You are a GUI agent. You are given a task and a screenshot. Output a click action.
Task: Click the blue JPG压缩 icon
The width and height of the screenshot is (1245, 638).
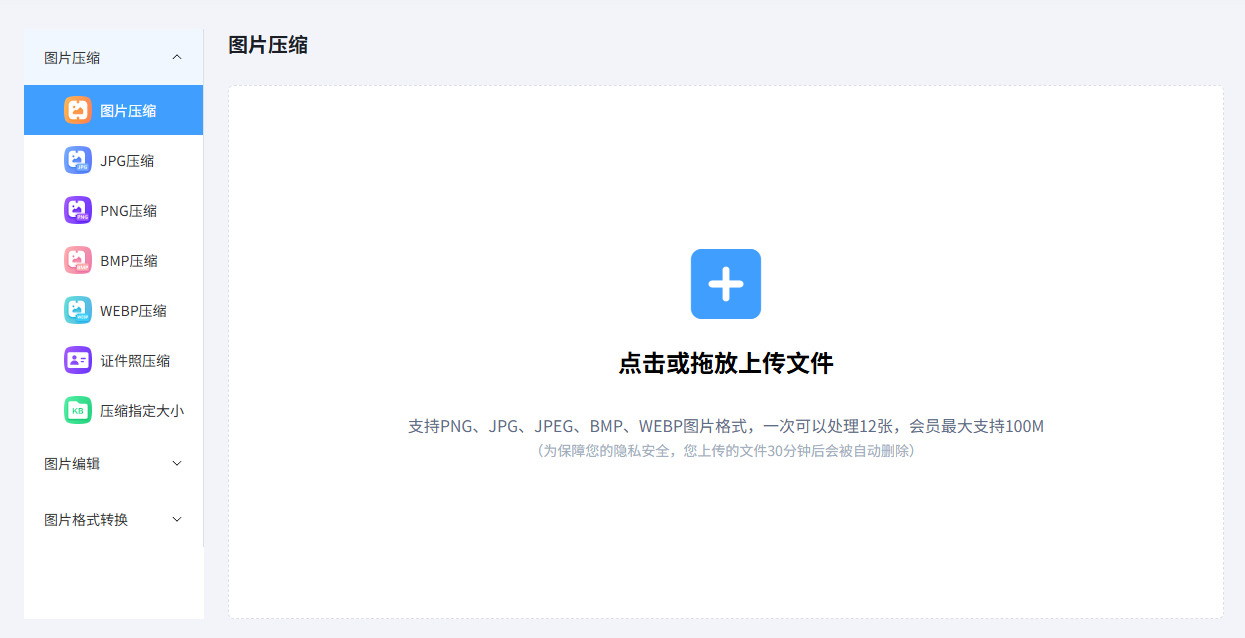(x=78, y=160)
